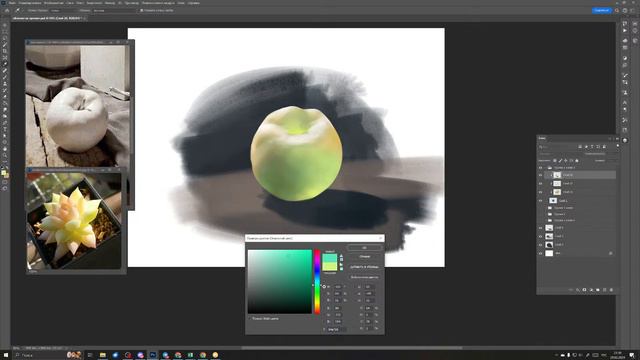Hide the layer with black blob thumbnail

pyautogui.click(x=540, y=245)
